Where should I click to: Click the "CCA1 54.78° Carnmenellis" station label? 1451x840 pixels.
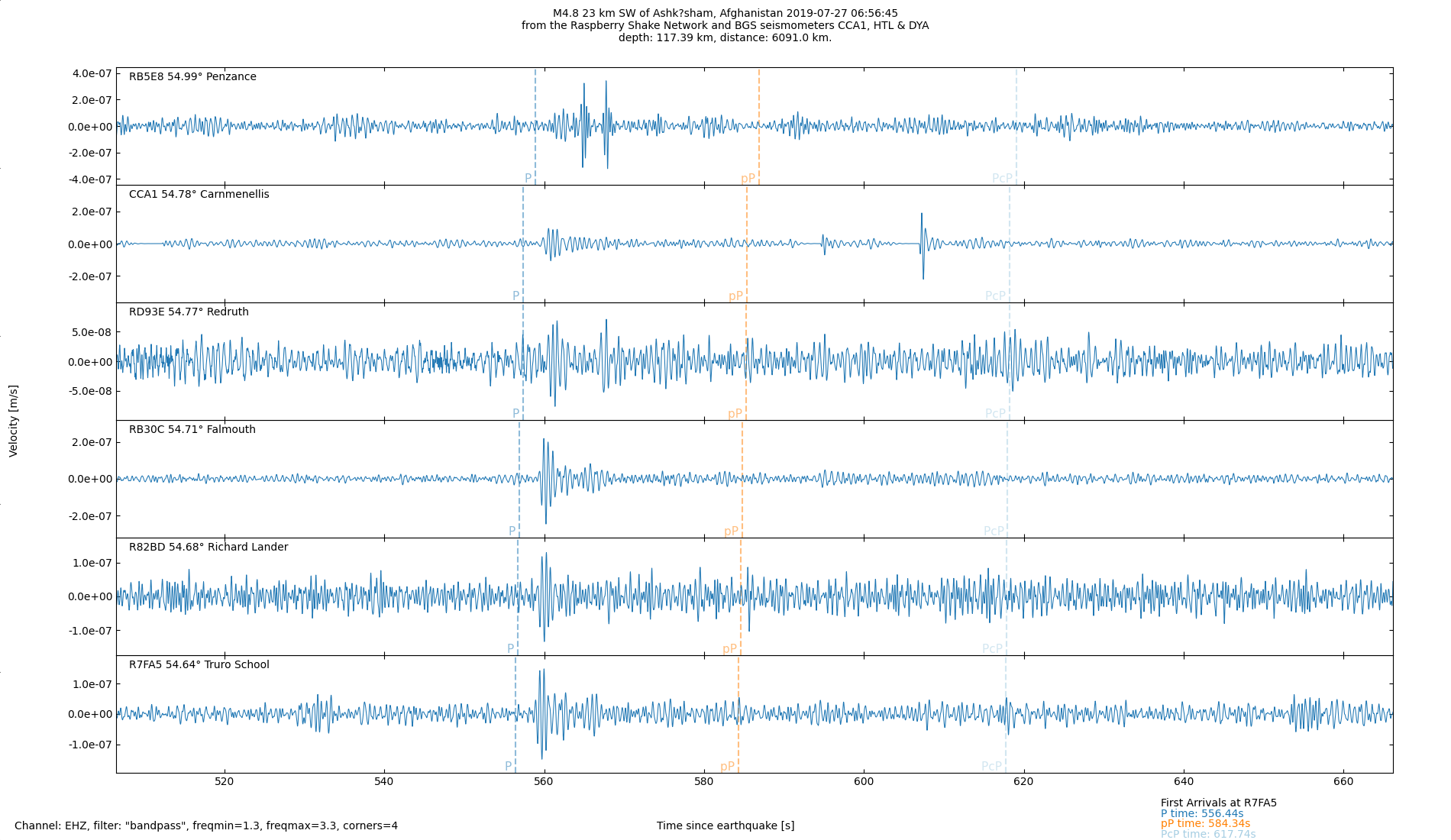(199, 194)
